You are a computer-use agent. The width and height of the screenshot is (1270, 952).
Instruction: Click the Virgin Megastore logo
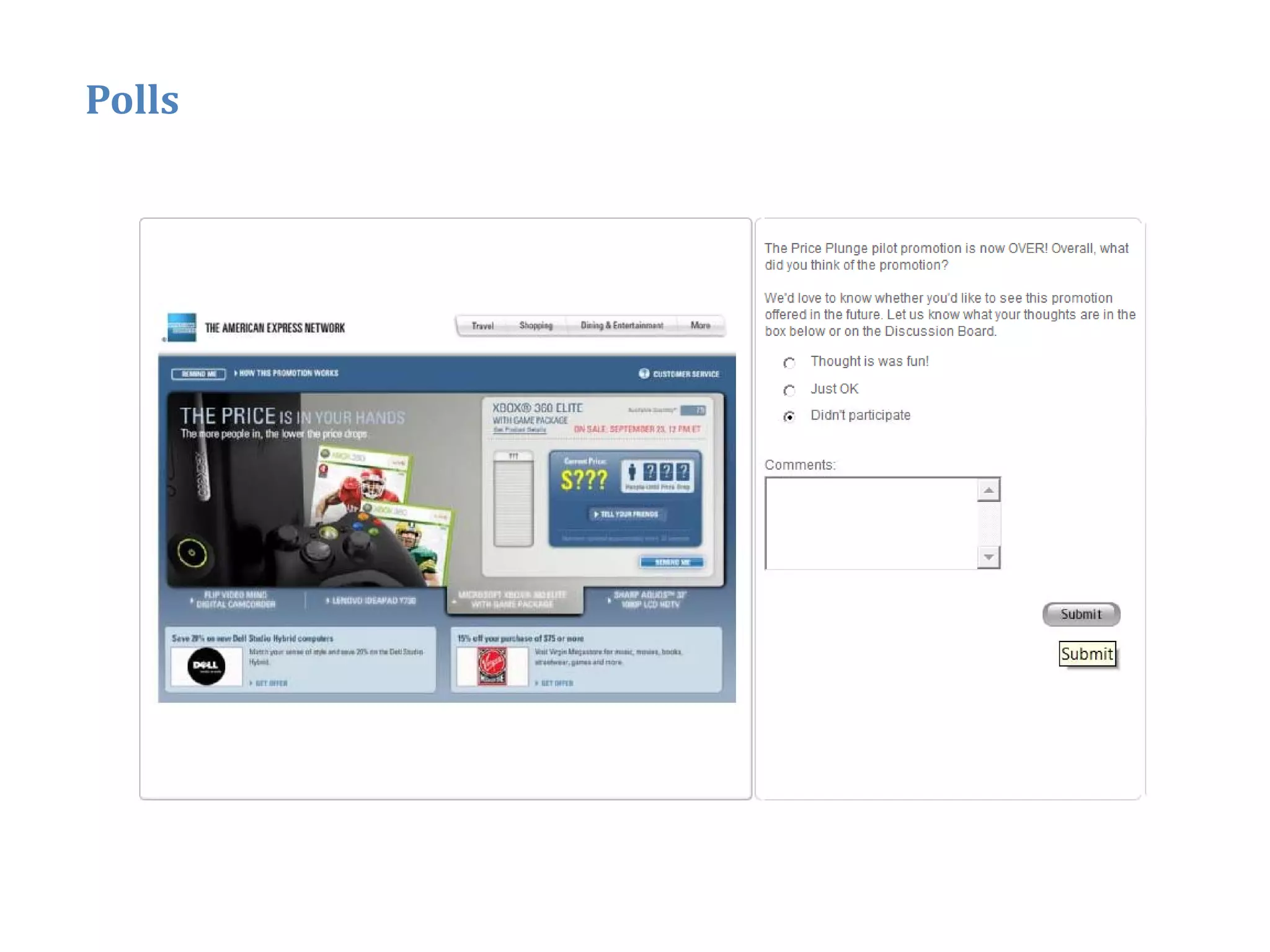[x=492, y=666]
